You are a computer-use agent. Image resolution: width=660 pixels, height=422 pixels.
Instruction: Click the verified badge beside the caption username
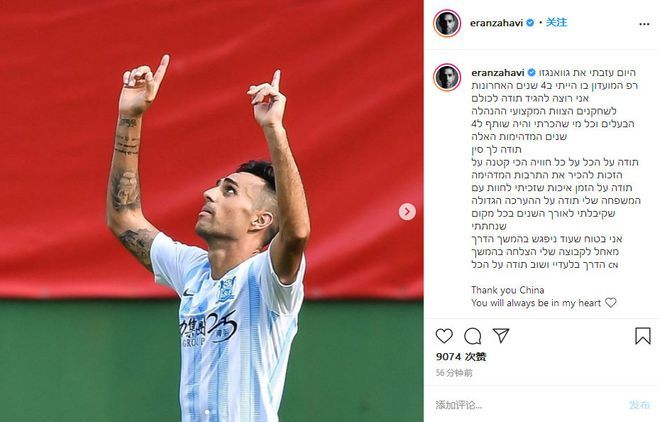tap(531, 73)
